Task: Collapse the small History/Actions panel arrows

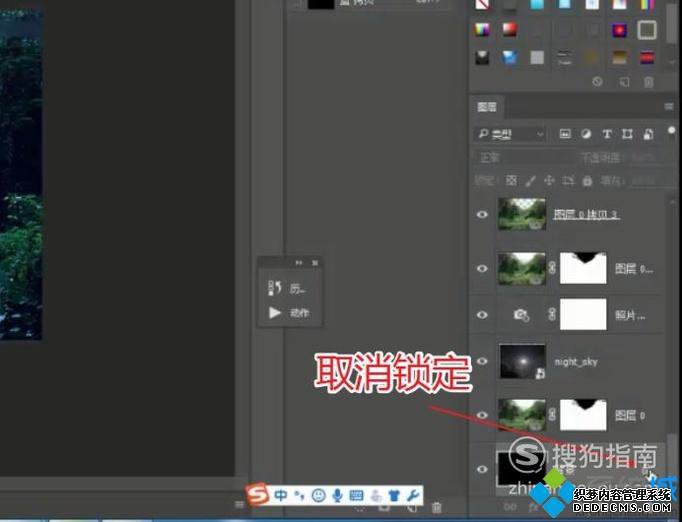Action: pyautogui.click(x=299, y=263)
